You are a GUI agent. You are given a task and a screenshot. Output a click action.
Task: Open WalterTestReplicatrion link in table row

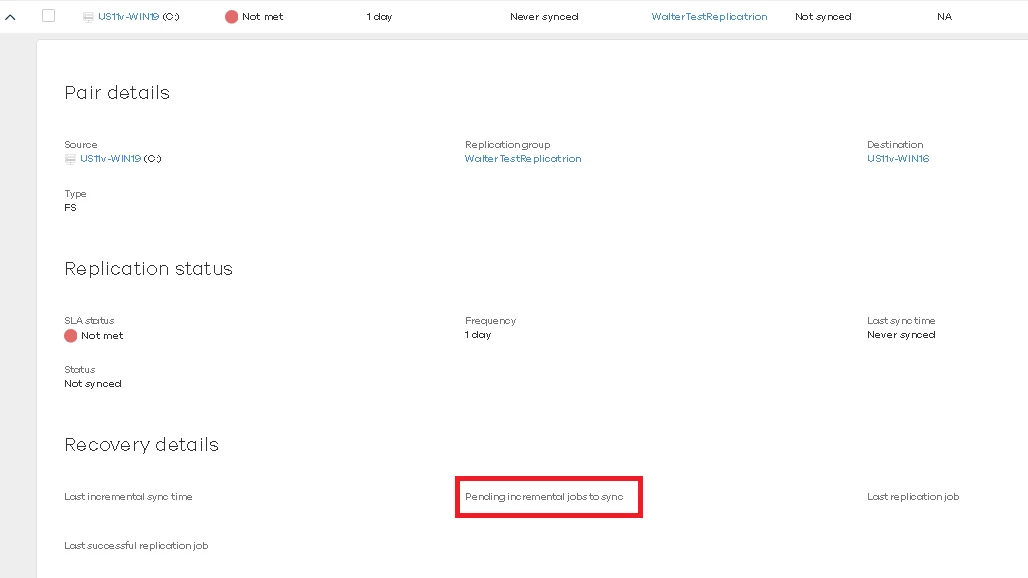709,16
